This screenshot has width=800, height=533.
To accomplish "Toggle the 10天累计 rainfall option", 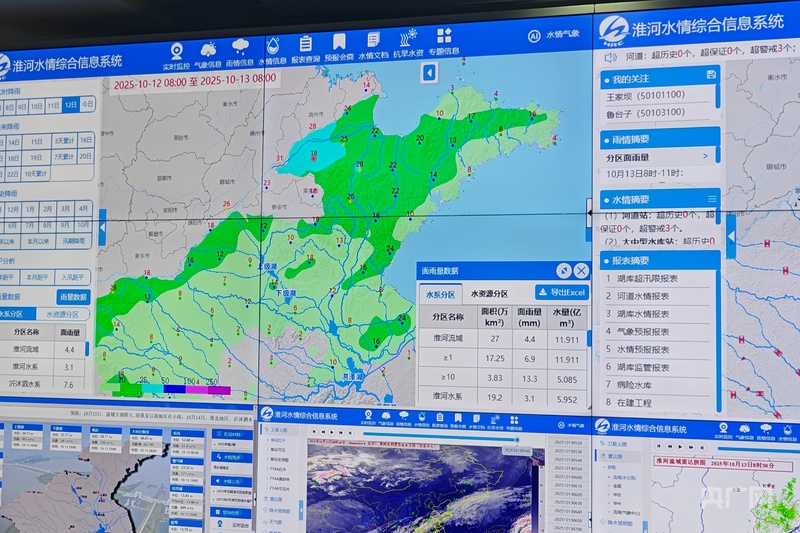I will point(35,173).
